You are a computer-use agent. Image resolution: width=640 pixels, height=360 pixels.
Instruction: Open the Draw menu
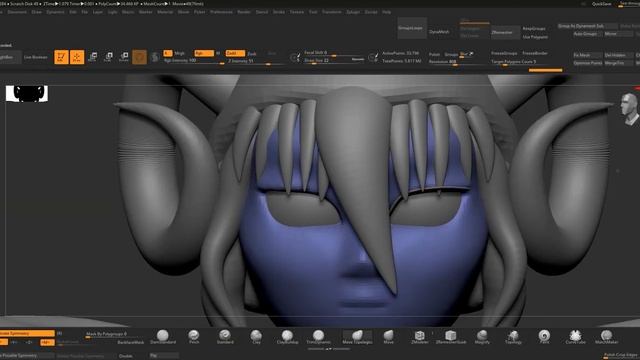(x=37, y=12)
